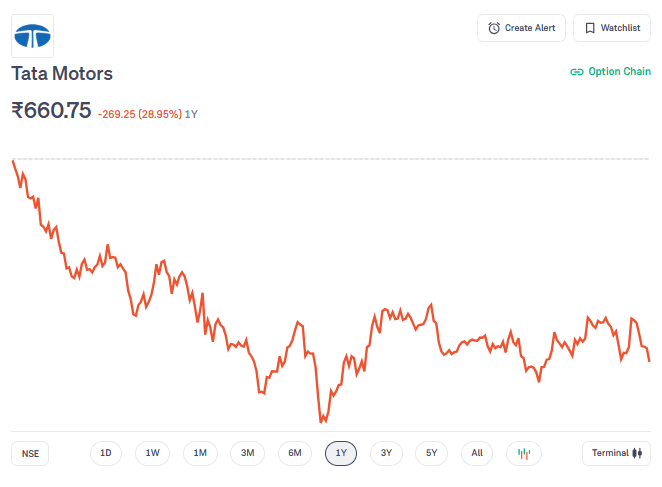Screen dimensions: 662x487
Task: Open the Option Chain link
Action: (x=610, y=72)
